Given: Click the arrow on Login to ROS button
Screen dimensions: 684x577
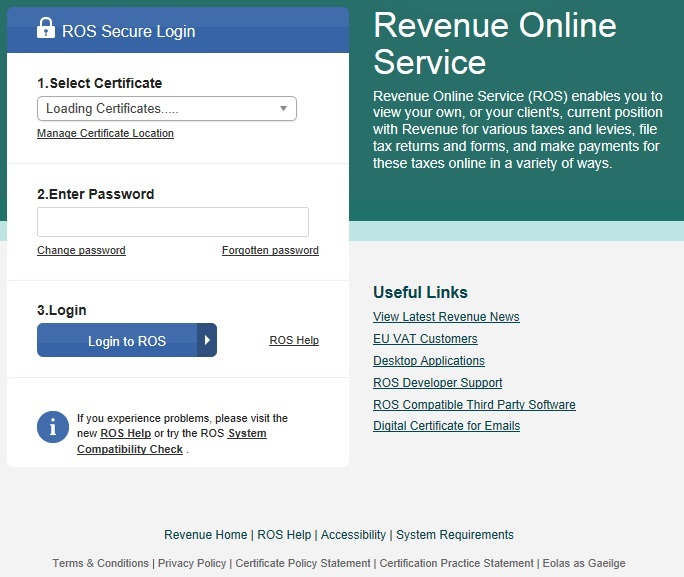Looking at the screenshot, I should coord(207,340).
